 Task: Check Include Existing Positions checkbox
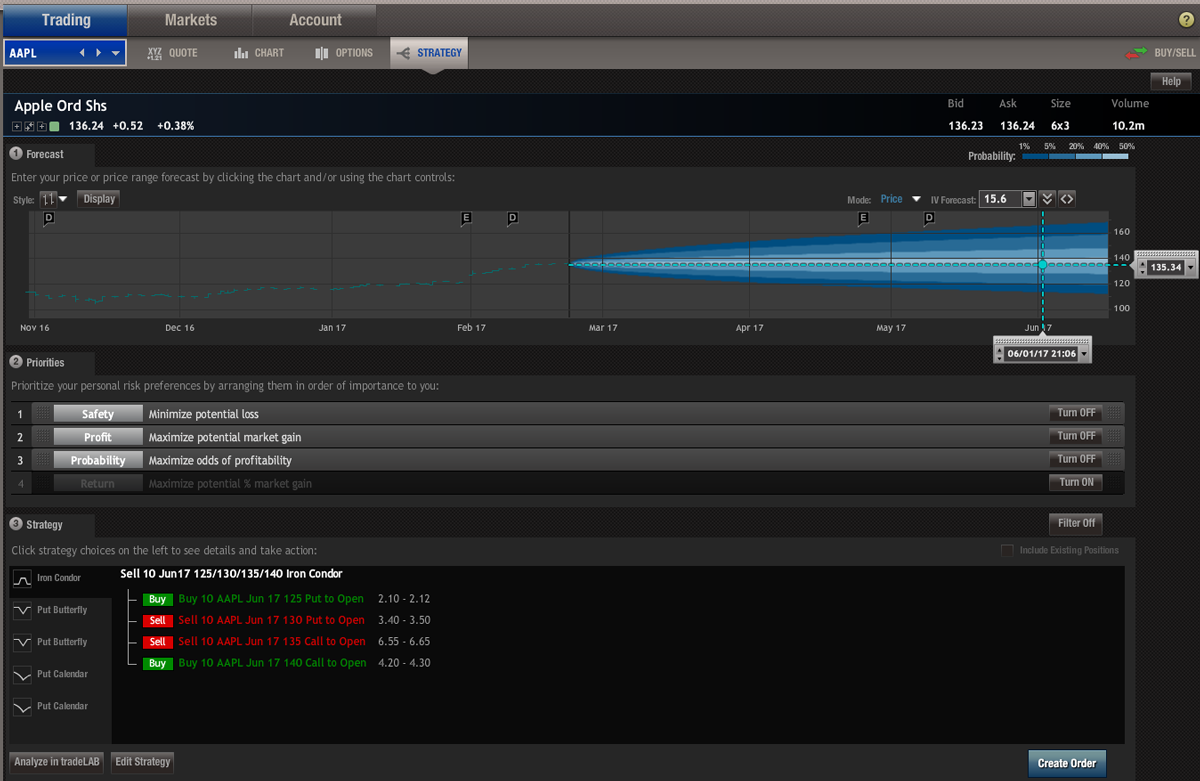point(1007,550)
